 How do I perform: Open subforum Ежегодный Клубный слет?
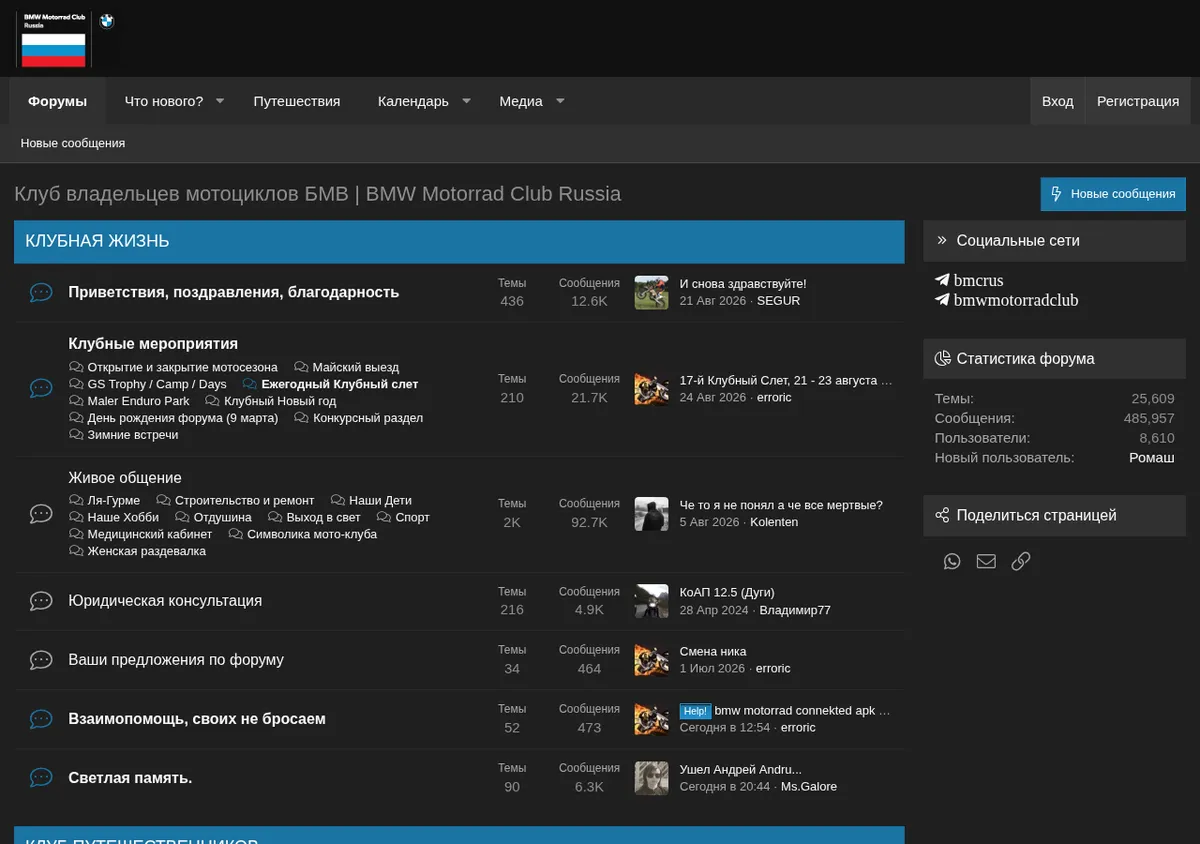pos(340,384)
